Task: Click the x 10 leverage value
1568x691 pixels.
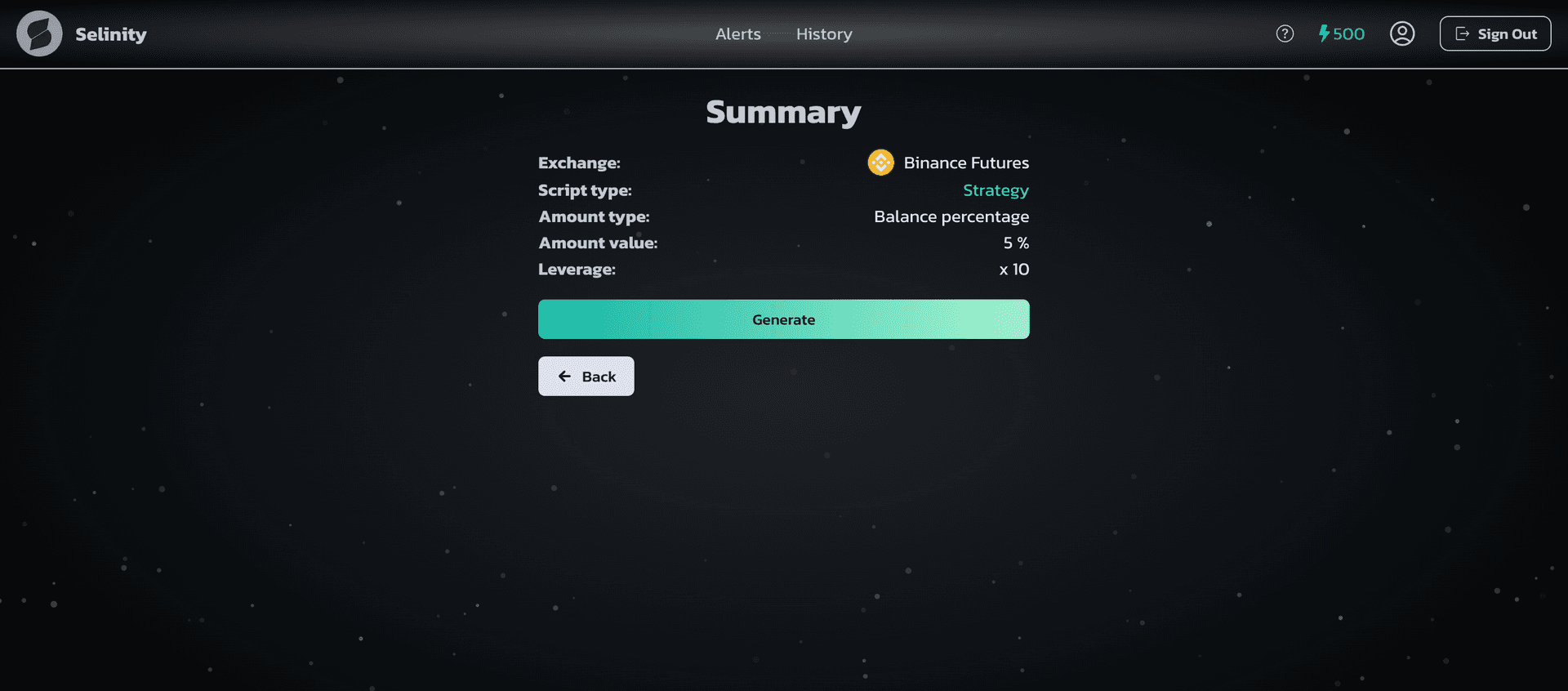Action: click(x=1014, y=270)
